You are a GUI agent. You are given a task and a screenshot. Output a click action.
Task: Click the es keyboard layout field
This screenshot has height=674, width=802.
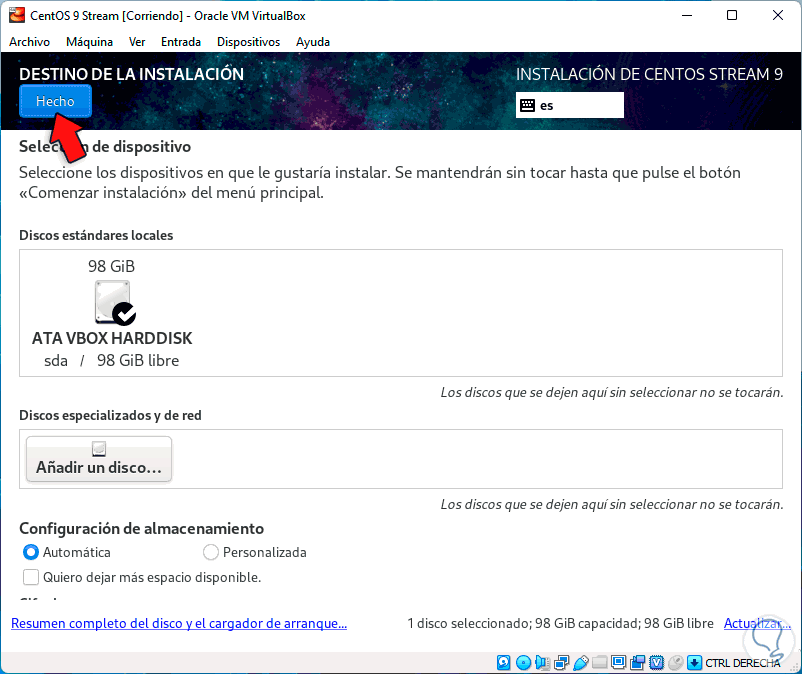570,105
